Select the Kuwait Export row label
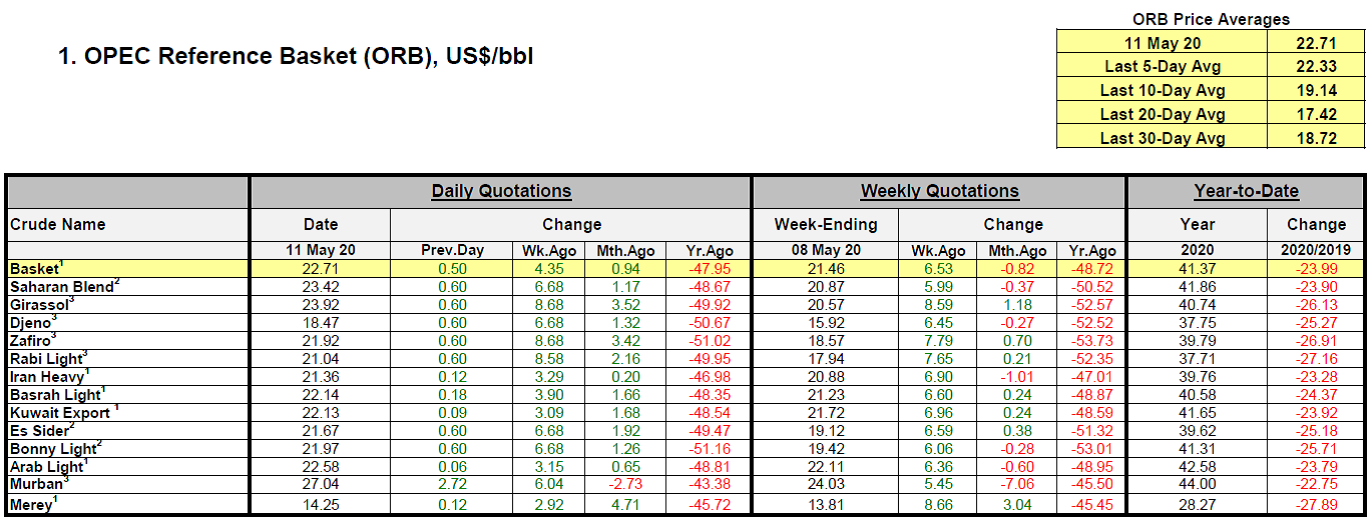Viewport: 1372px width, 528px height. 60,412
